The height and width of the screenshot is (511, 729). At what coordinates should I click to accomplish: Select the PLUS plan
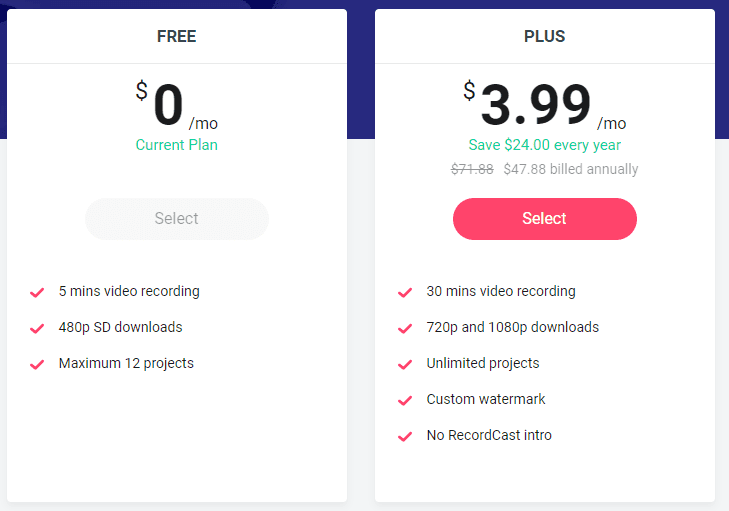[x=544, y=219]
